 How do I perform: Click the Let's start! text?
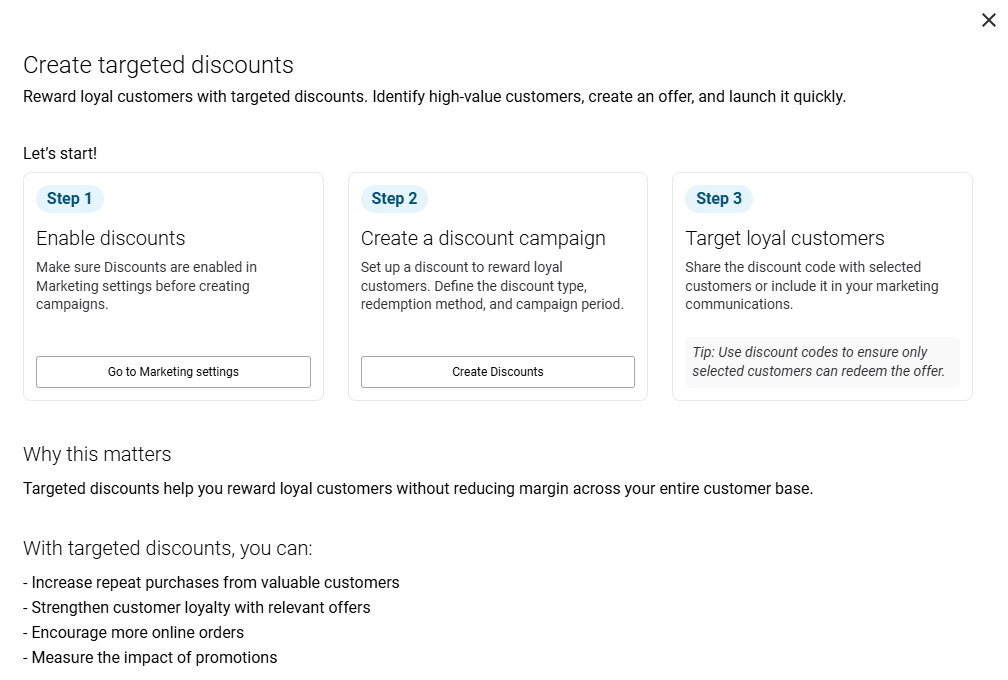click(60, 154)
